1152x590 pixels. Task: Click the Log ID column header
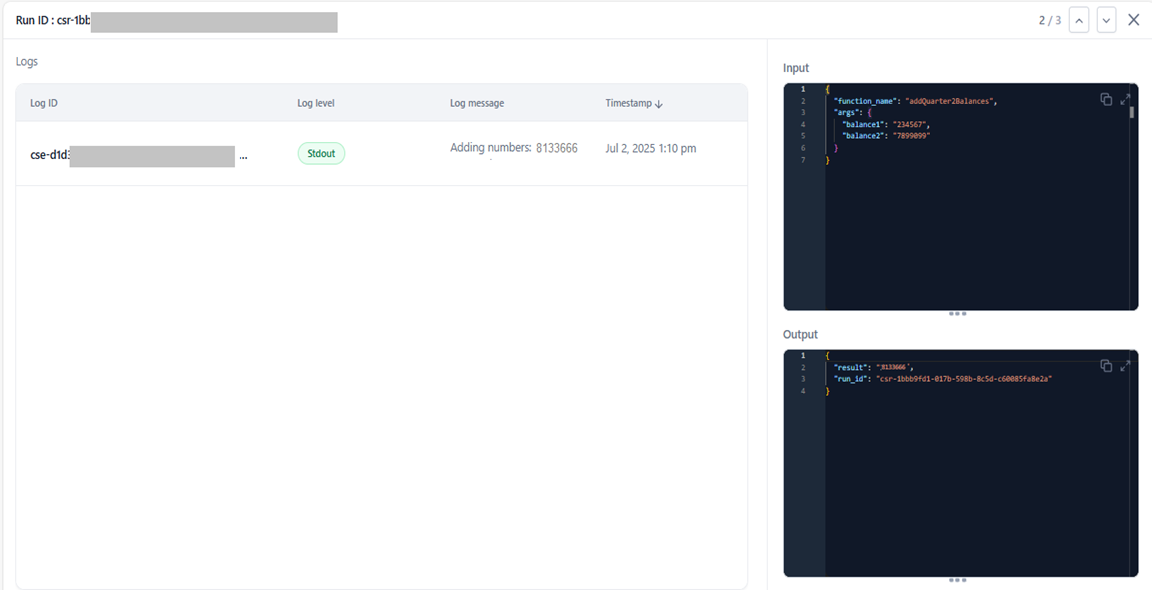44,103
